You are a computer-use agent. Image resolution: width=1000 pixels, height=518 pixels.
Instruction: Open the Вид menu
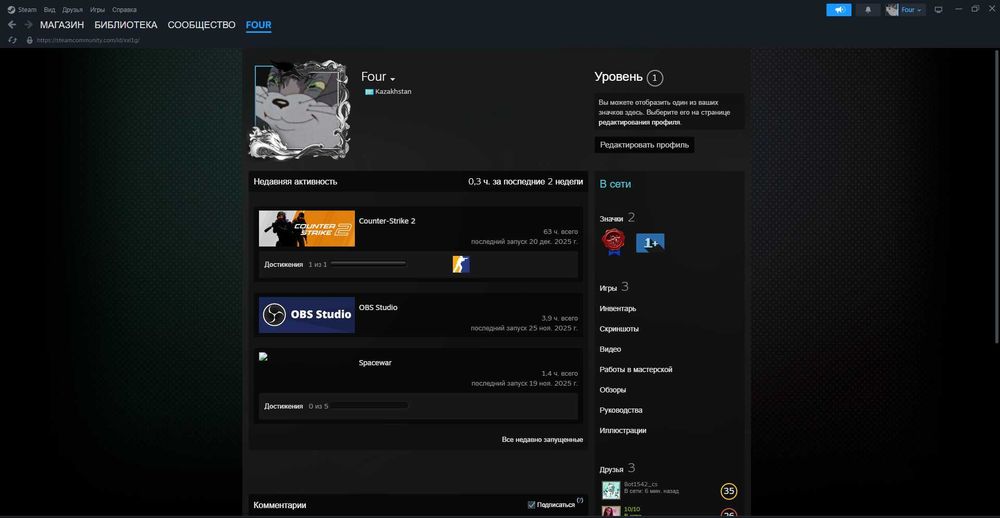tap(49, 10)
